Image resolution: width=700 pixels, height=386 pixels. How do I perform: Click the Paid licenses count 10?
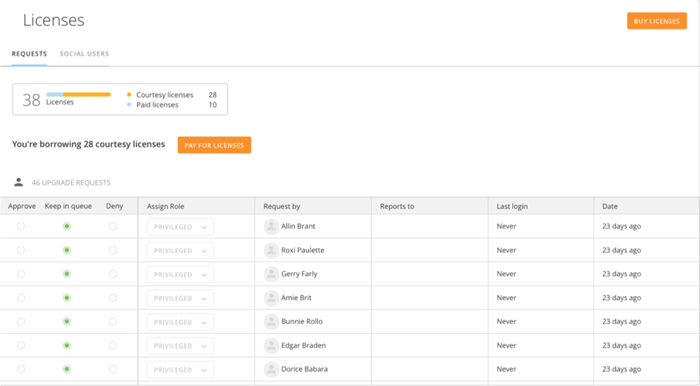tap(212, 104)
